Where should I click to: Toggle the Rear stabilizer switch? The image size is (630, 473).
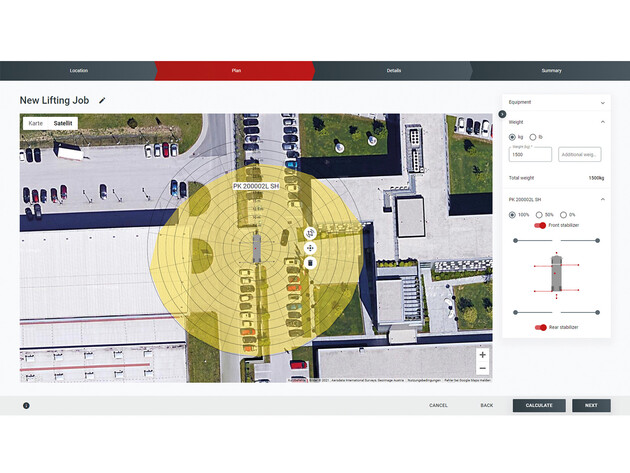pos(540,327)
